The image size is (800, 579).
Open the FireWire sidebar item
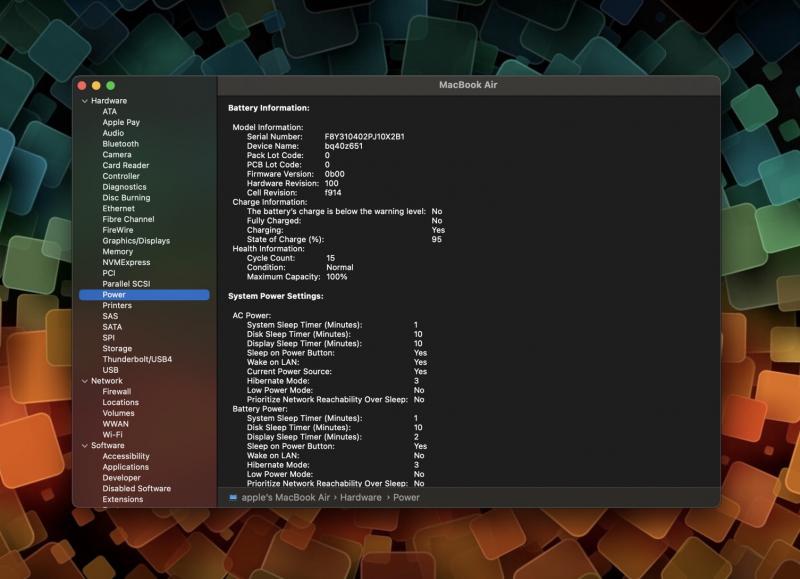coord(118,230)
